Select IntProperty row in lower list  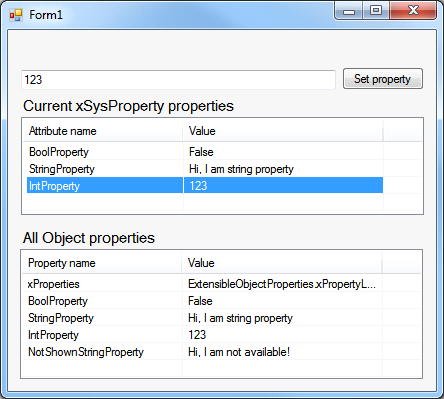point(204,335)
